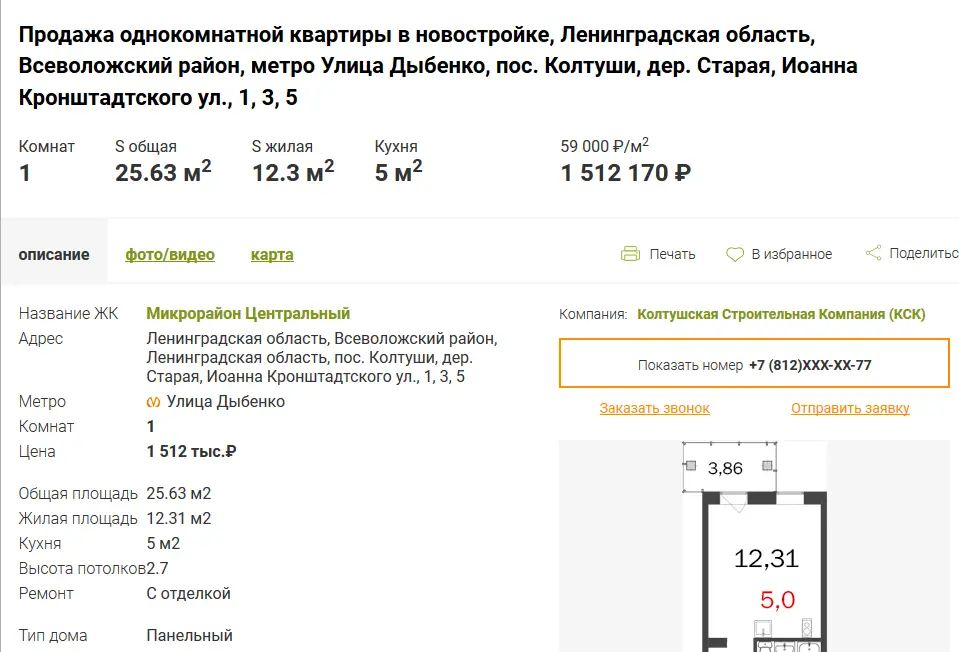
Task: Click the Отправить заявку link
Action: (850, 408)
